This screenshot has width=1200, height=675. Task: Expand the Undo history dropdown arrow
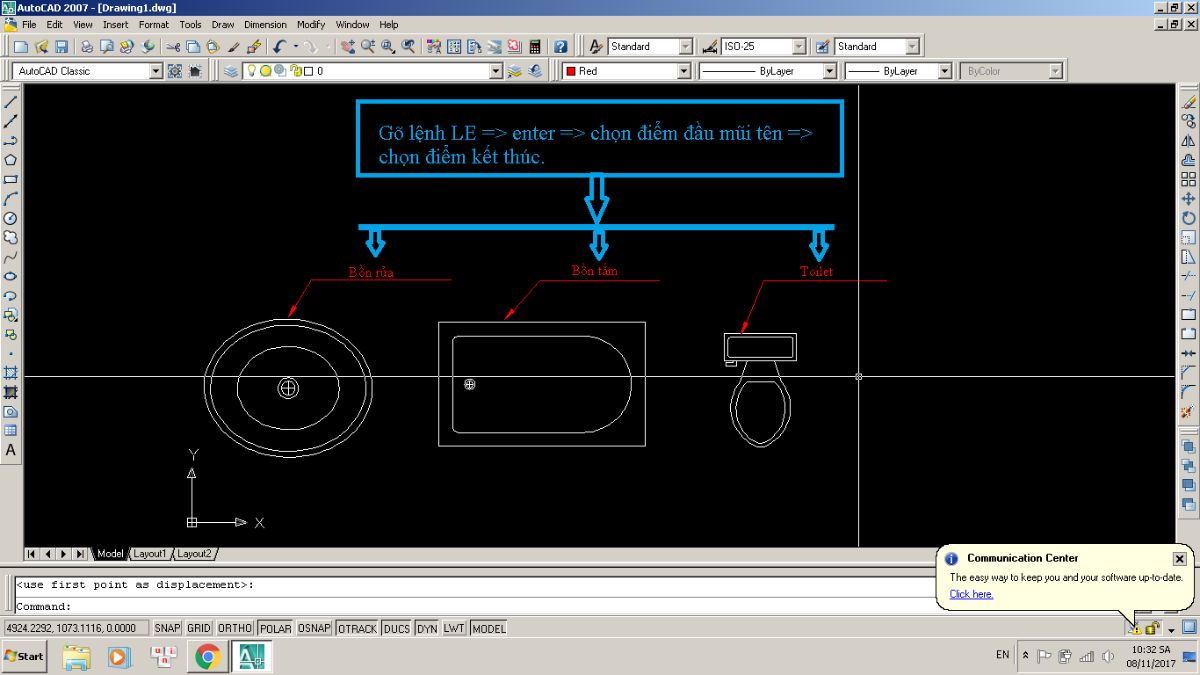[296, 46]
